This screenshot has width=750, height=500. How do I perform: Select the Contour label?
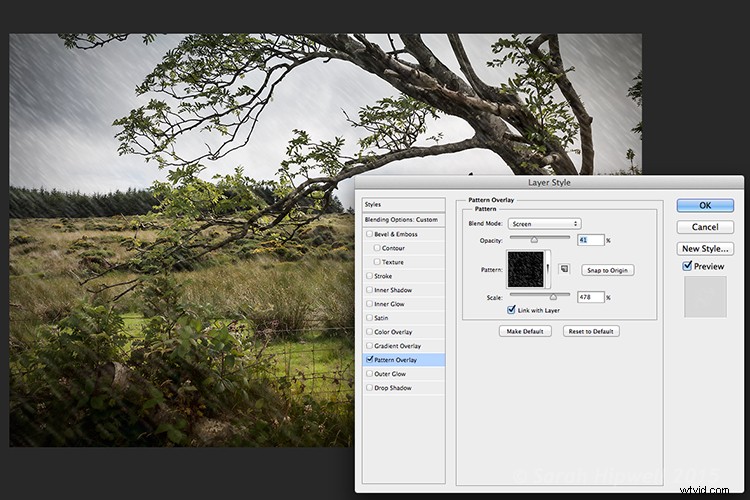click(393, 248)
